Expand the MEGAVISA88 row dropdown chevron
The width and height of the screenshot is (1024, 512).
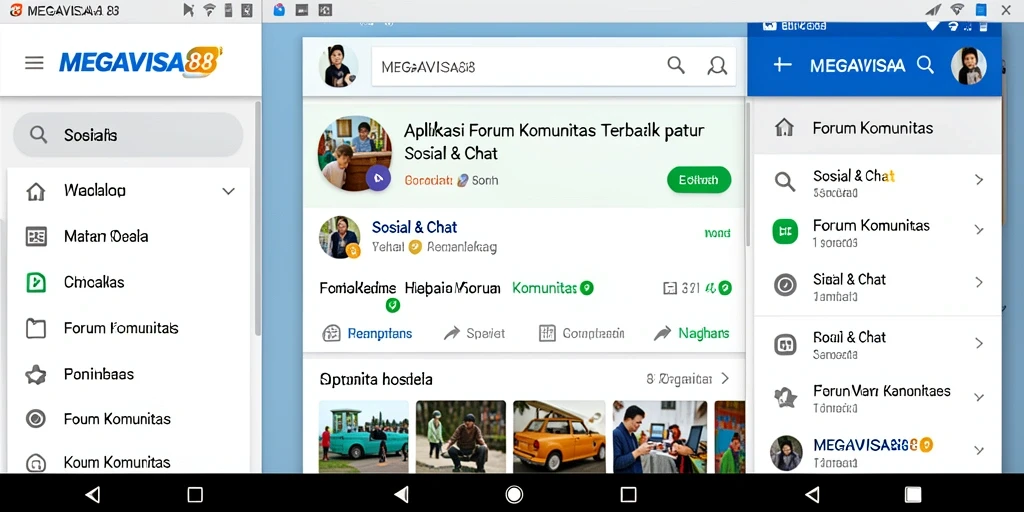(978, 450)
